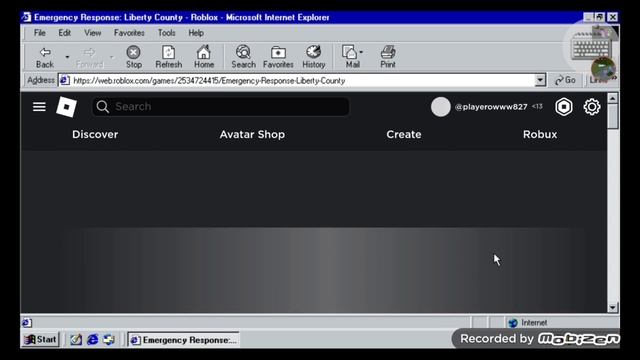Open the Roblox hamburger menu
Image resolution: width=640 pixels, height=360 pixels.
(x=39, y=107)
